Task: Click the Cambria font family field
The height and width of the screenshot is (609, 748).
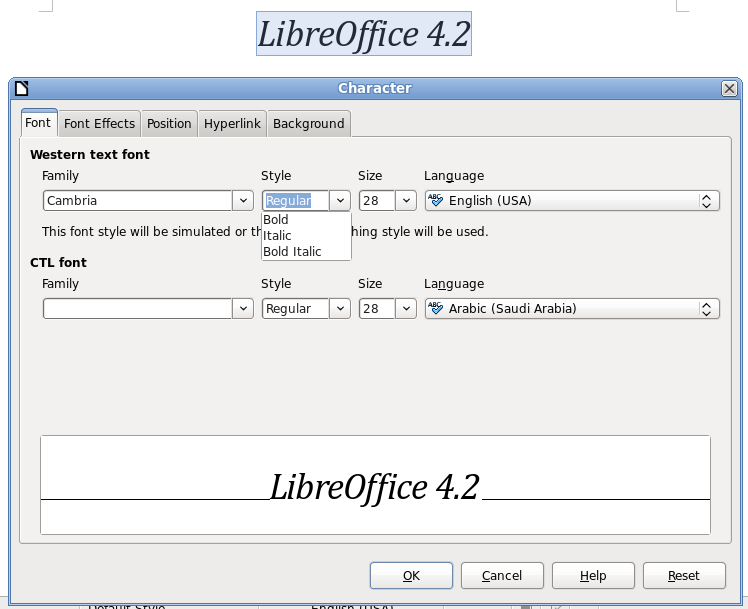Action: (137, 201)
